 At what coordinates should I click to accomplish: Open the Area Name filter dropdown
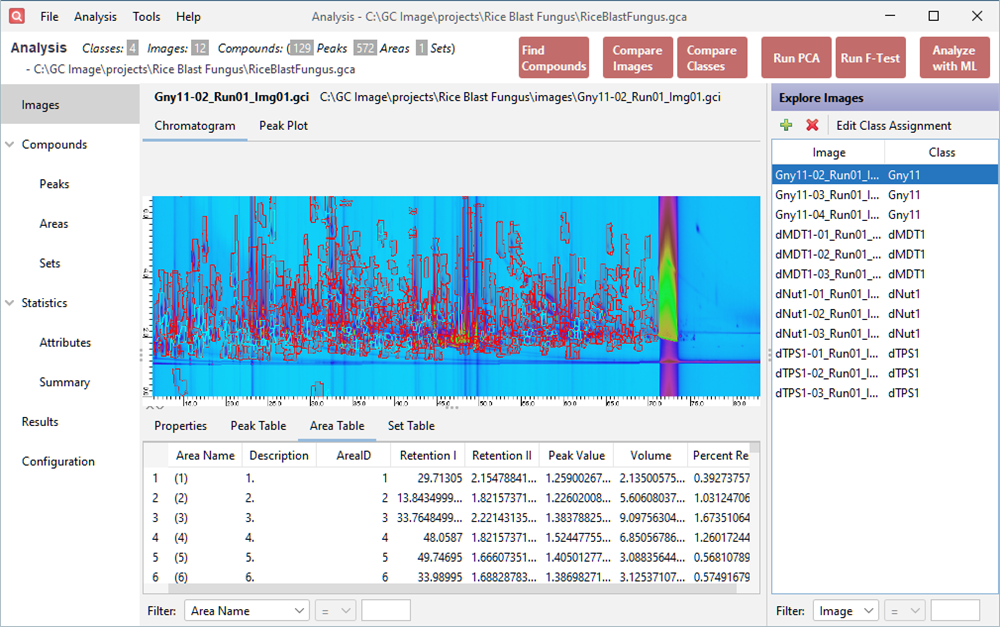pos(246,610)
